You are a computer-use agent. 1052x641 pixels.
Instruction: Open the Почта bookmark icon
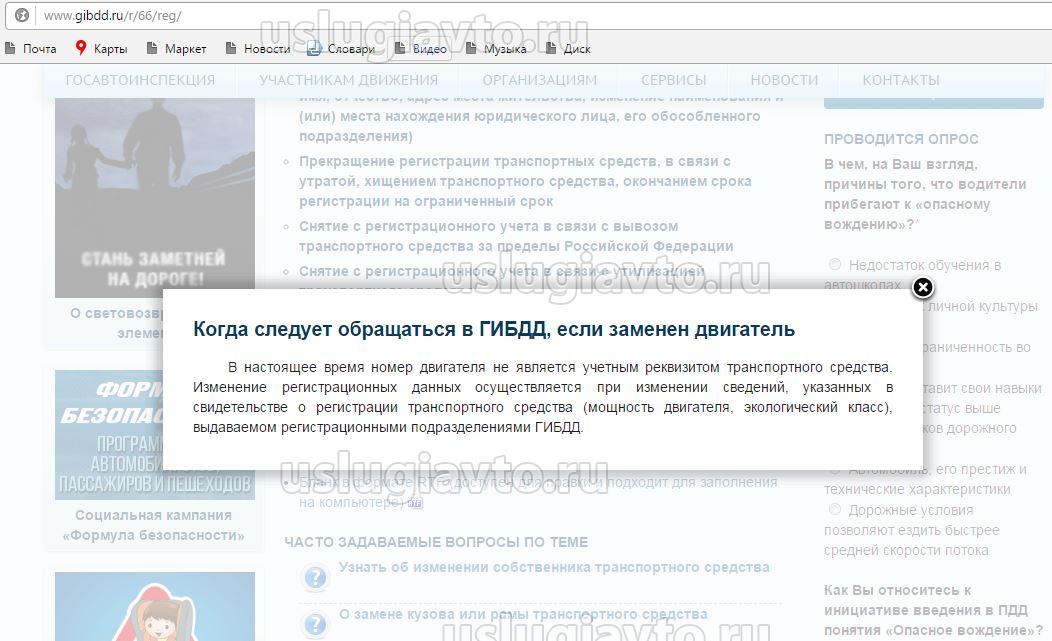point(11,48)
